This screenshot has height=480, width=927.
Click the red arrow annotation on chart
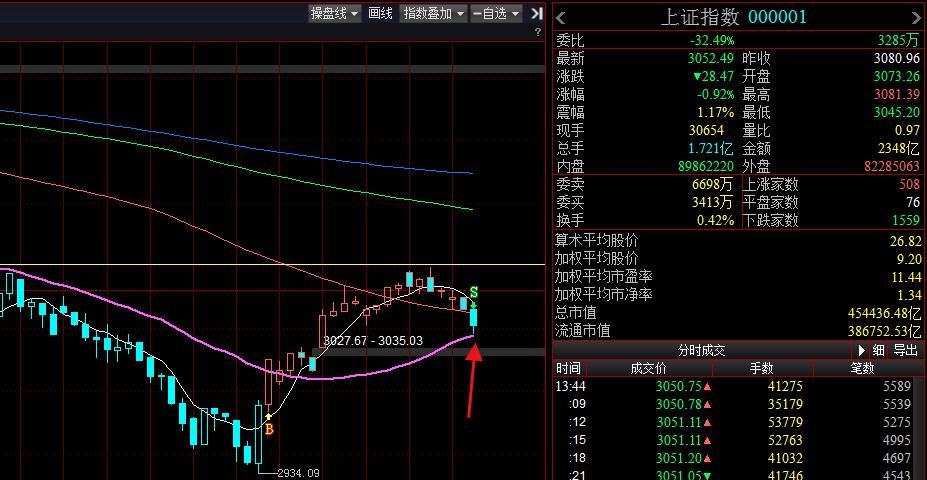coord(472,380)
